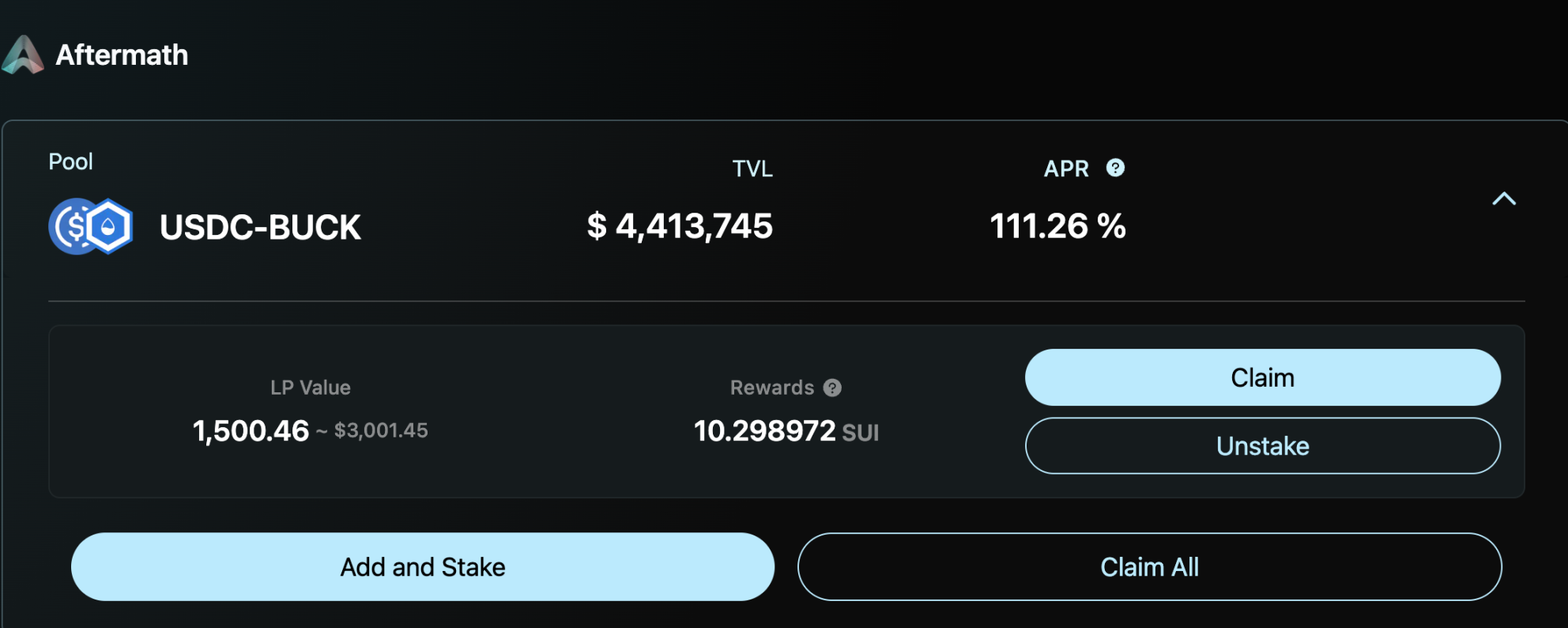The width and height of the screenshot is (1568, 628).
Task: Click the Claim All button
Action: [1149, 567]
